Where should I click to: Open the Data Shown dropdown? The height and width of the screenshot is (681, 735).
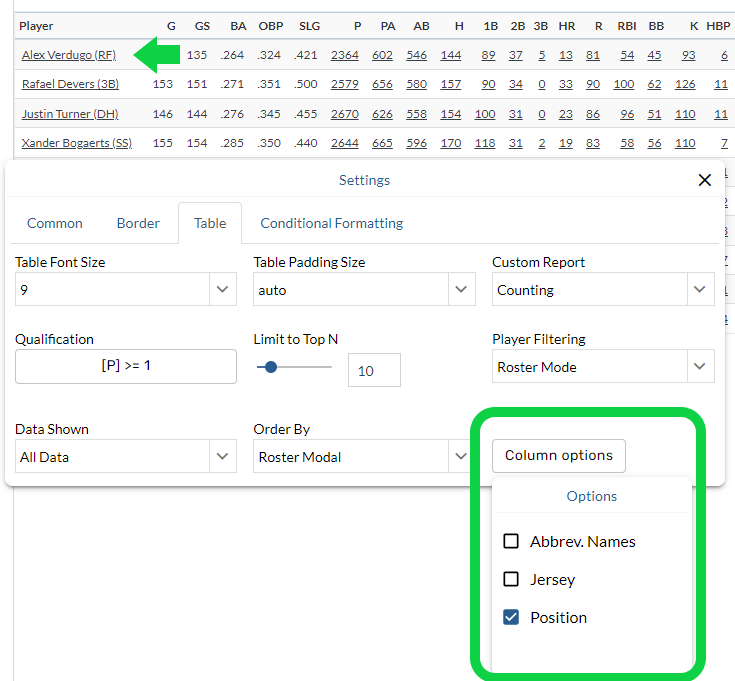point(126,457)
